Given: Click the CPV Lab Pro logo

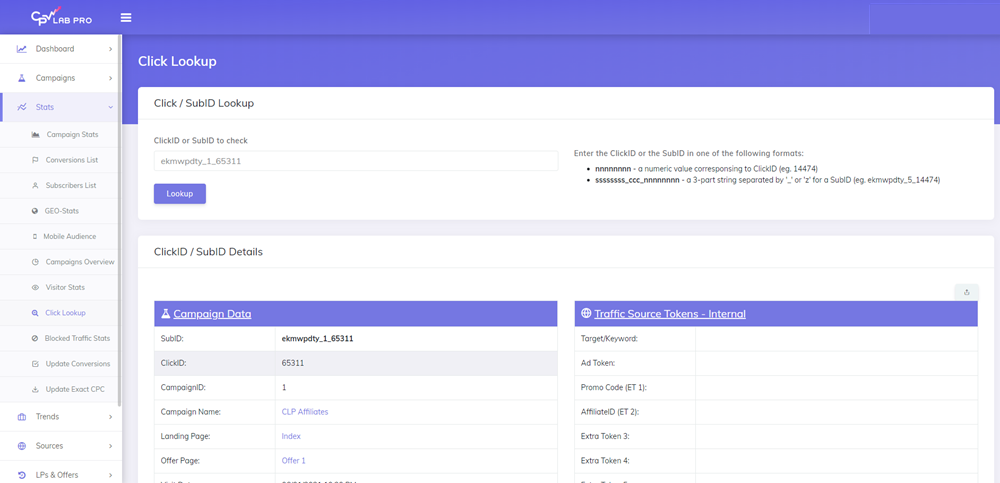Looking at the screenshot, I should click(62, 17).
